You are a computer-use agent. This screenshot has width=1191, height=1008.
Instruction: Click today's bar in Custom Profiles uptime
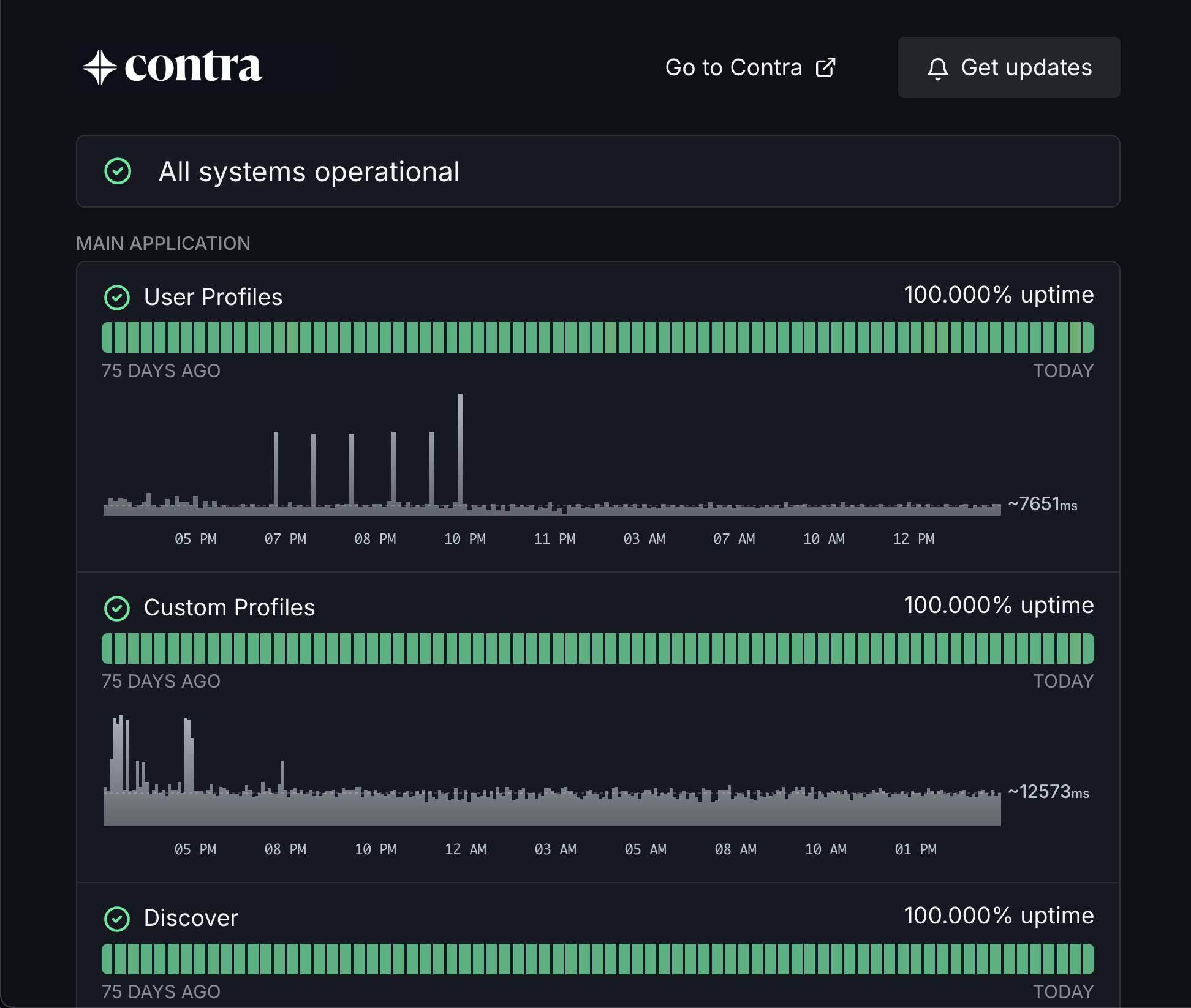coord(1089,649)
